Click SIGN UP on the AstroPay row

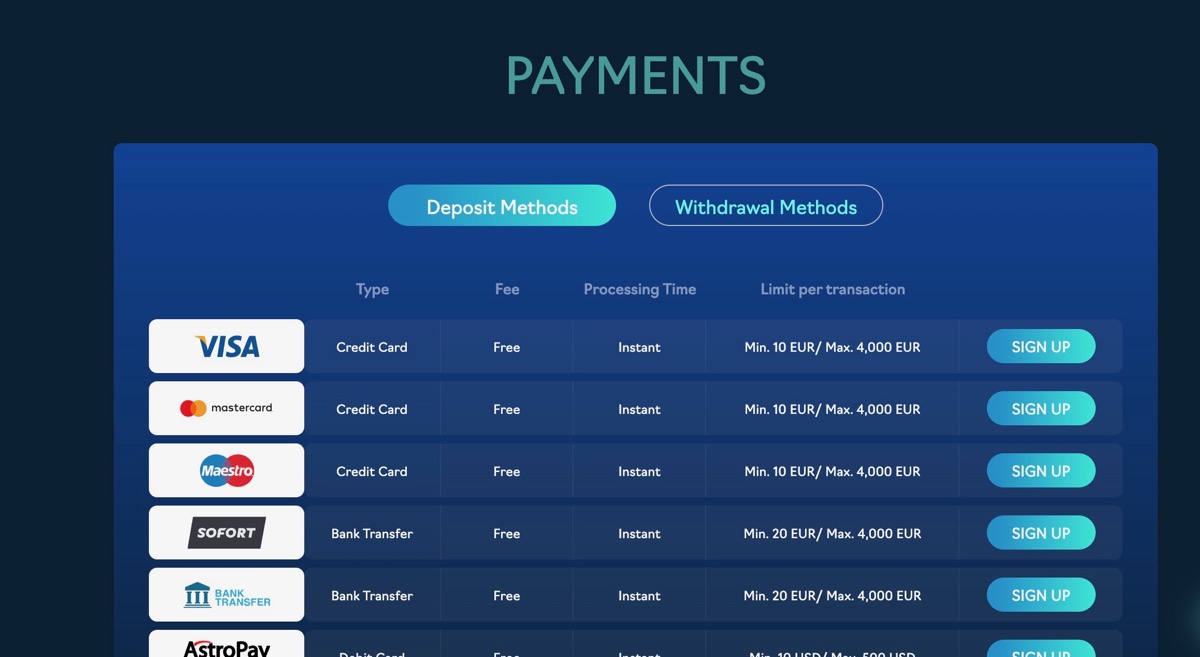(1041, 651)
